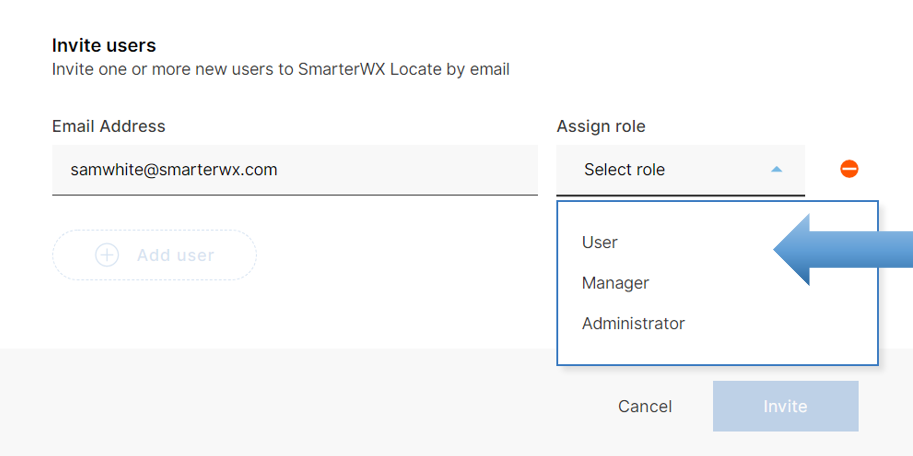Click the Select role placeholder text
The height and width of the screenshot is (456, 913).
coord(624,170)
